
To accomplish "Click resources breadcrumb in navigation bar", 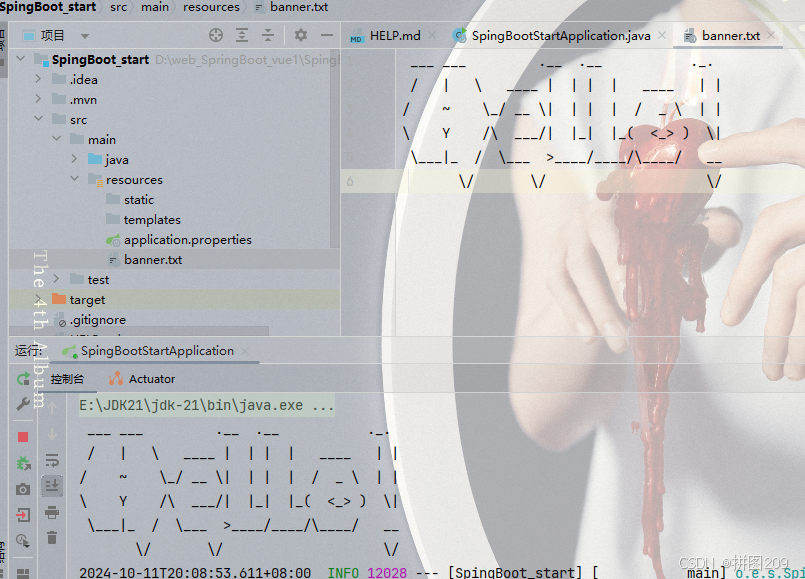I will (211, 7).
